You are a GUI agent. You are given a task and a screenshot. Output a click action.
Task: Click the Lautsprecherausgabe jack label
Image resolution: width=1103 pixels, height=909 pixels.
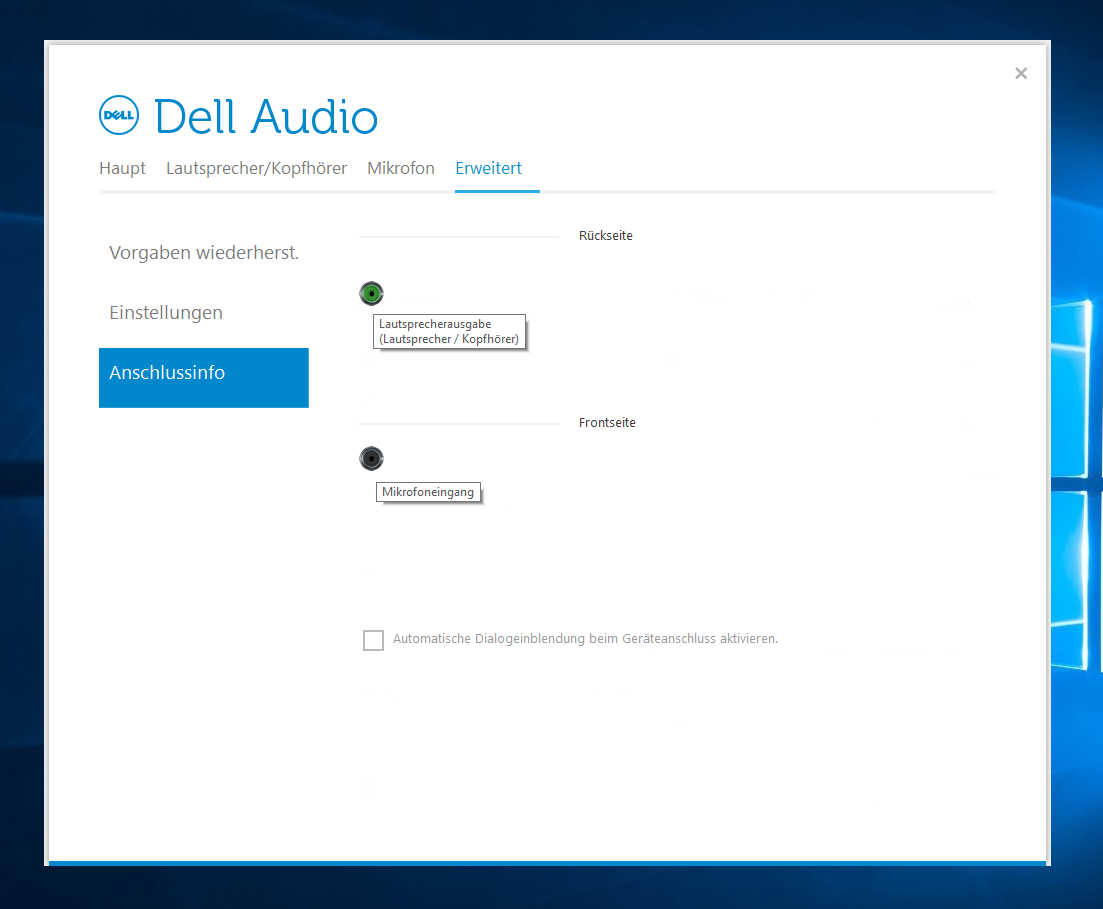click(449, 331)
